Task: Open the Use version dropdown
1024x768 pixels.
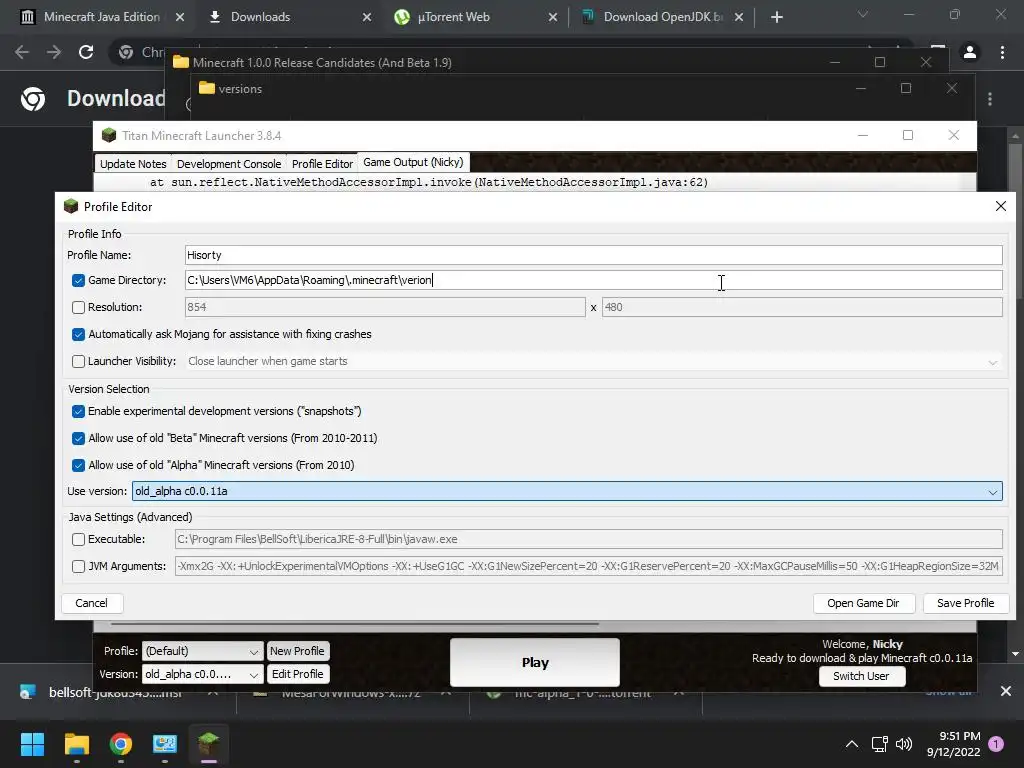Action: click(567, 491)
